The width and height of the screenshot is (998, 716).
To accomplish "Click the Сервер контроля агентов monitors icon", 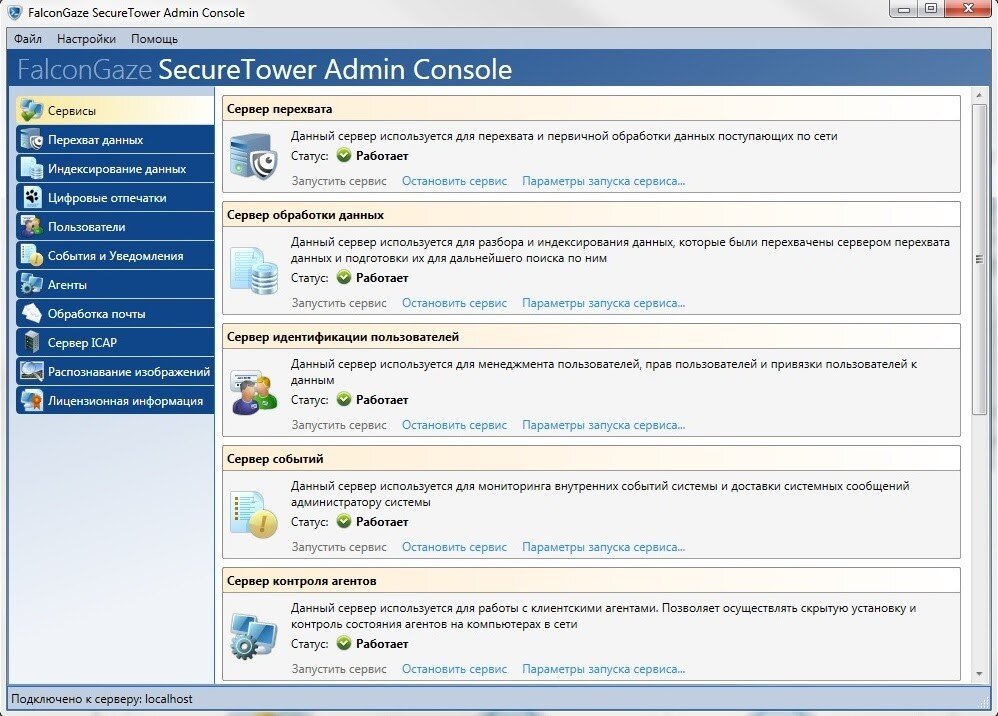I will coord(254,636).
